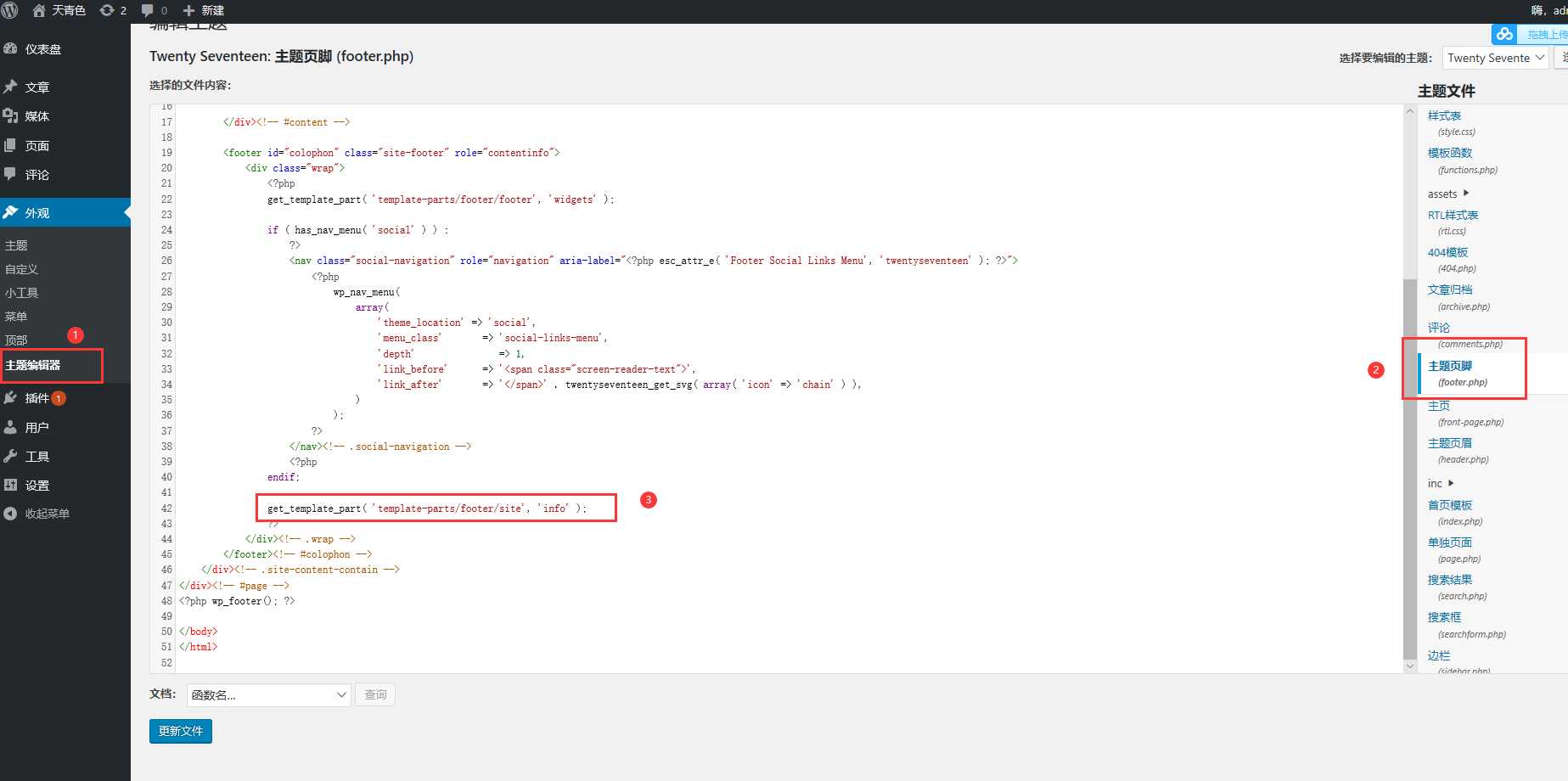Click the editor scrollbar down arrow
Viewport: 1568px width, 781px height.
pyautogui.click(x=1410, y=666)
